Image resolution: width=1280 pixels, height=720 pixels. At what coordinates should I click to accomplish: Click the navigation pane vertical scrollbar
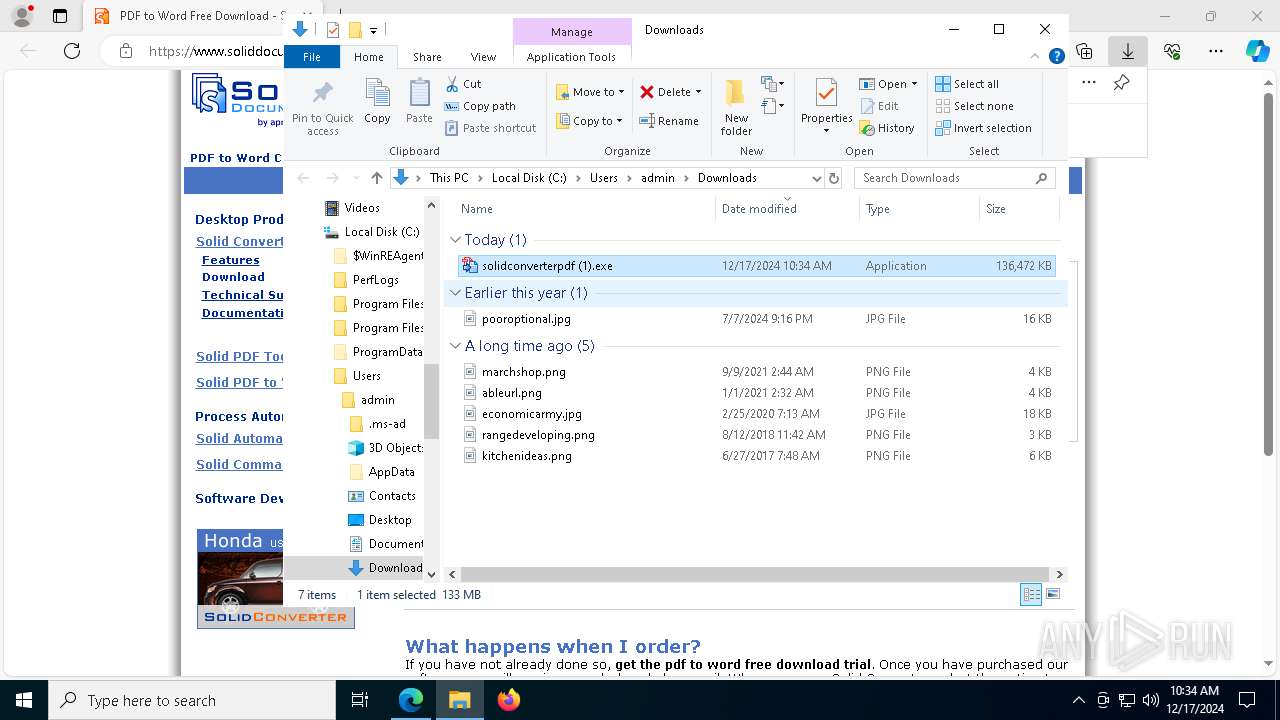[432, 401]
